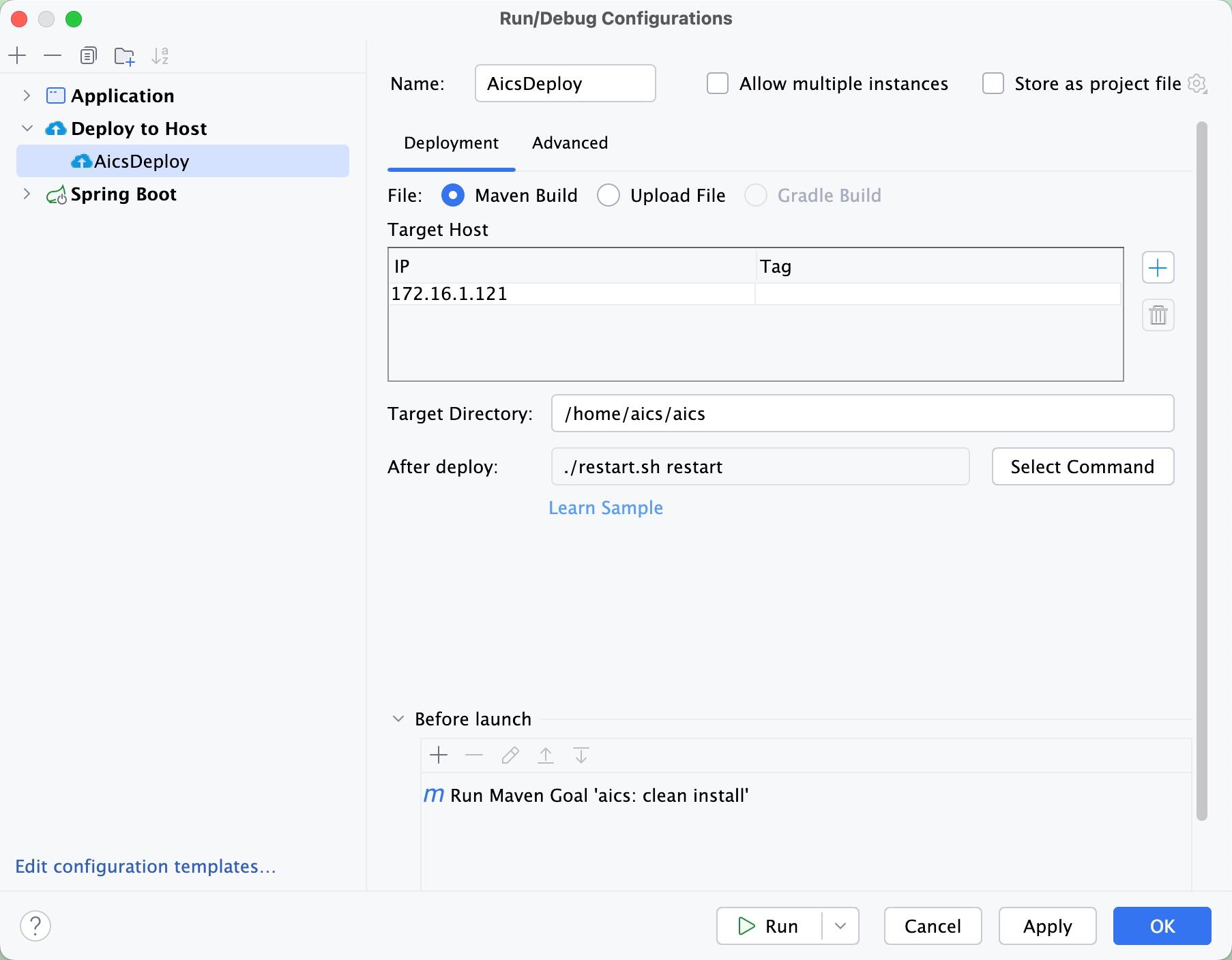Move before launch task up
Screen dimensions: 1232x960
(x=546, y=755)
